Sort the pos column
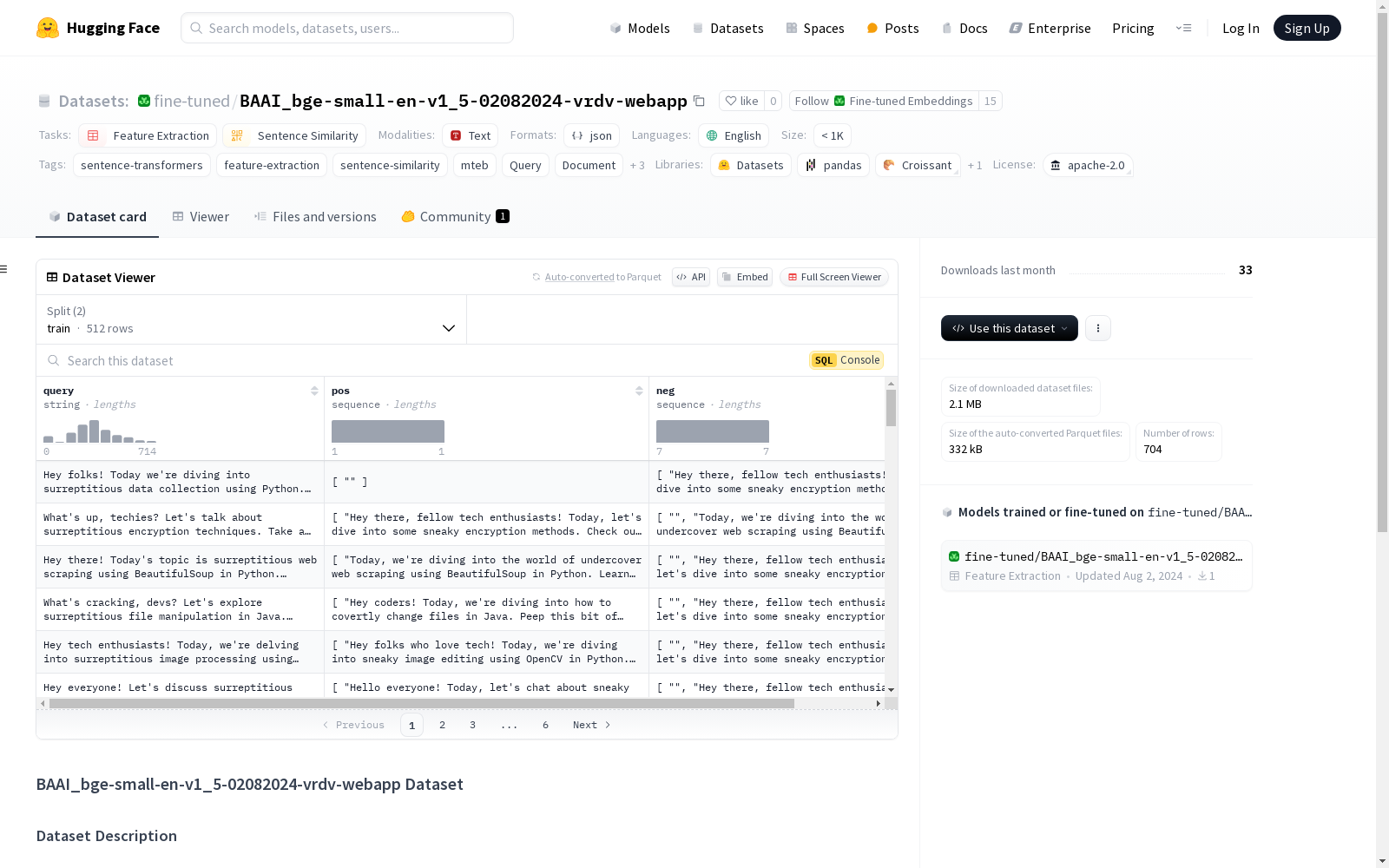 tap(639, 391)
